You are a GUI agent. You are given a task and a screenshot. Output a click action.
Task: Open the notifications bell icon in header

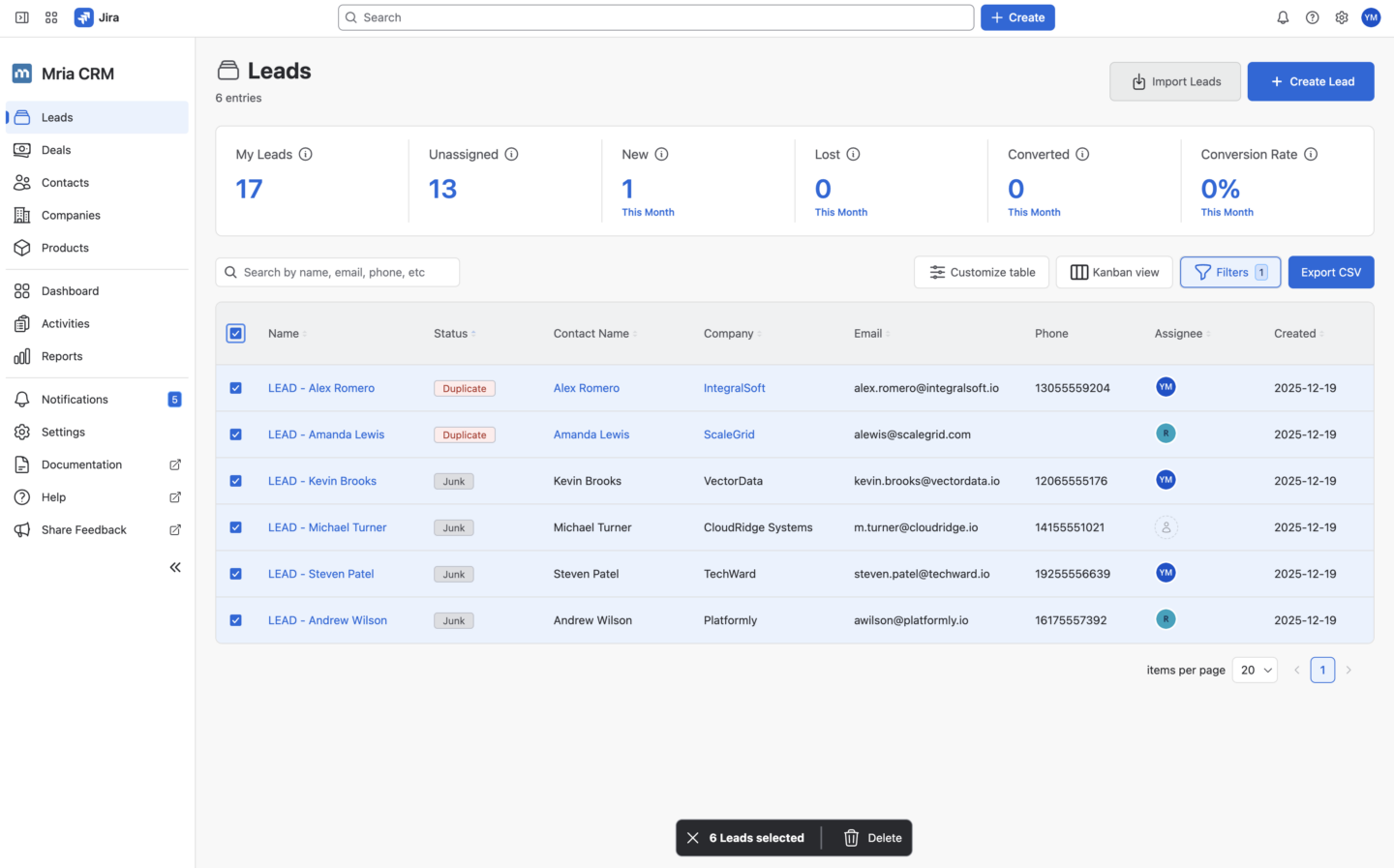[x=1283, y=17]
